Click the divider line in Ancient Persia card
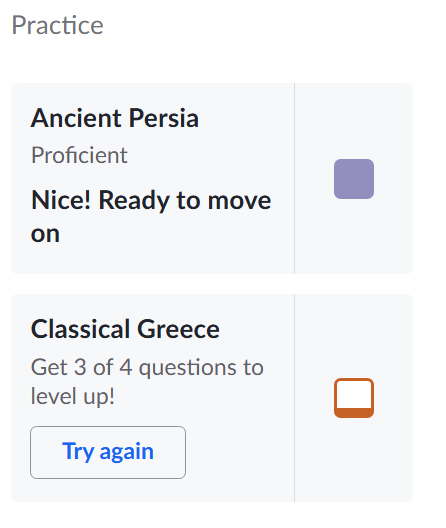The image size is (446, 528). 294,178
